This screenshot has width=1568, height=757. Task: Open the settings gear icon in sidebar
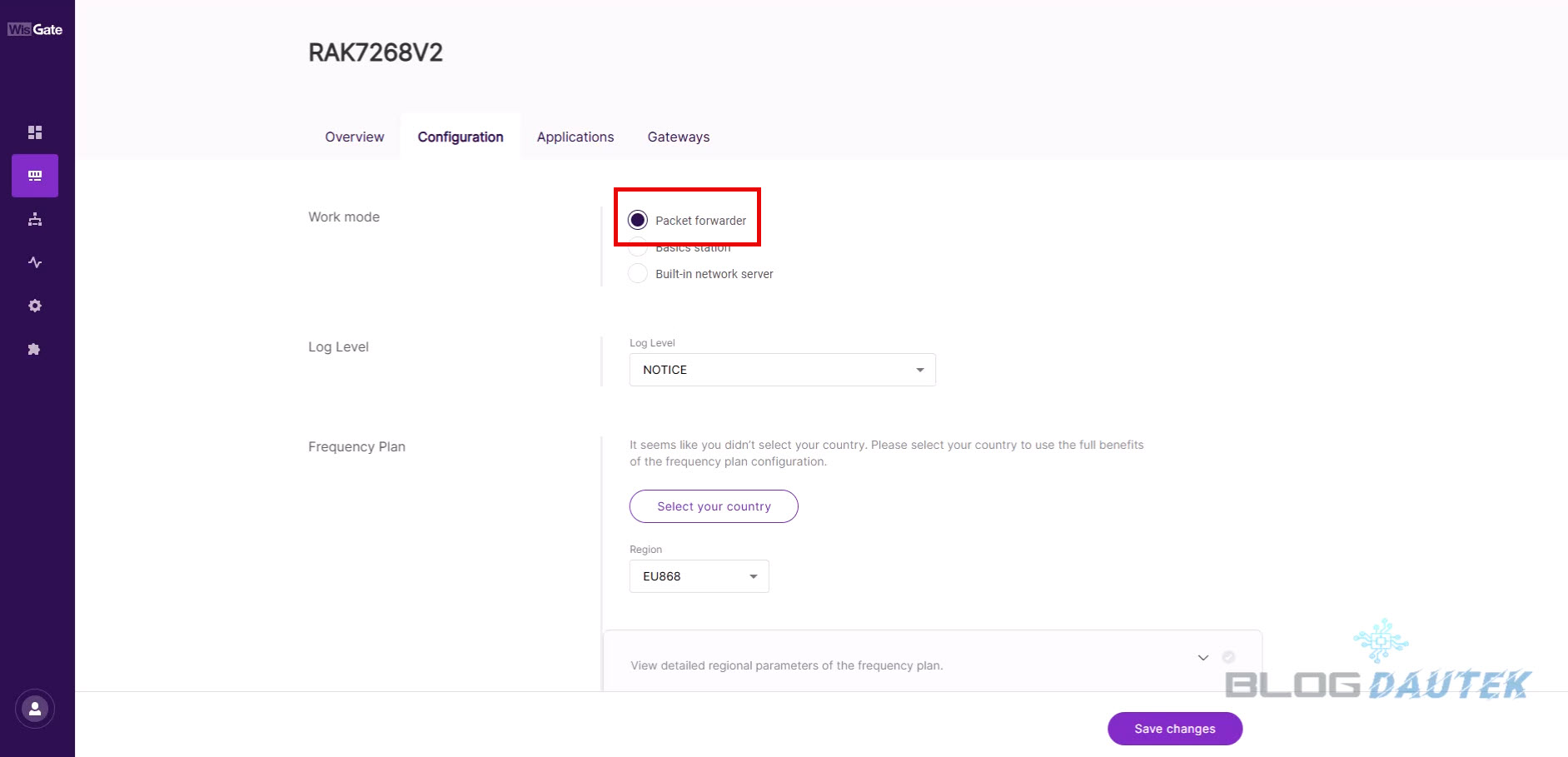[x=35, y=306]
